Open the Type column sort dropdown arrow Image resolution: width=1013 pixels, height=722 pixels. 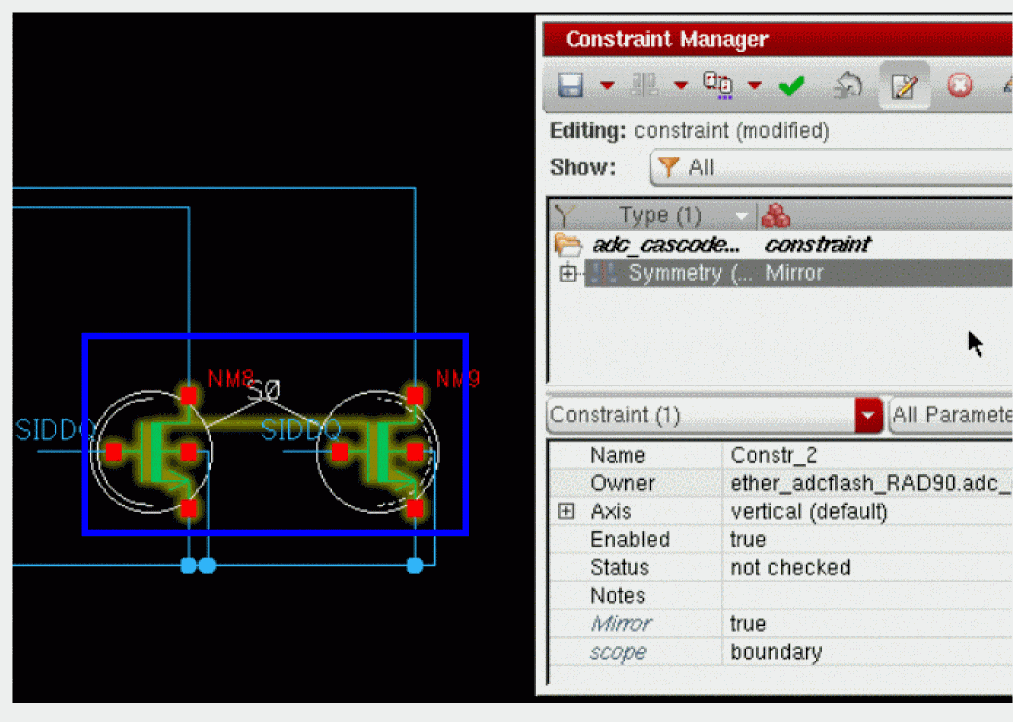(x=741, y=216)
